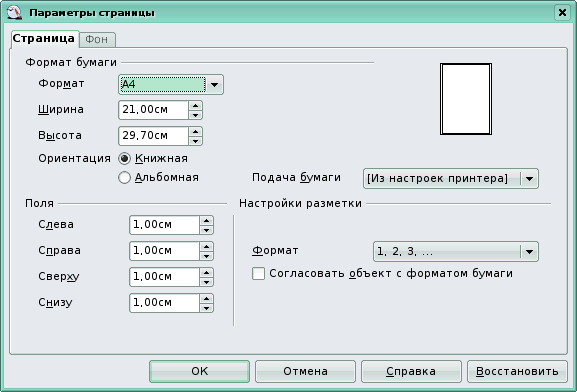This screenshot has height=392, width=577.
Task: Decrease the Сверху margin with the down arrow
Action: click(206, 282)
